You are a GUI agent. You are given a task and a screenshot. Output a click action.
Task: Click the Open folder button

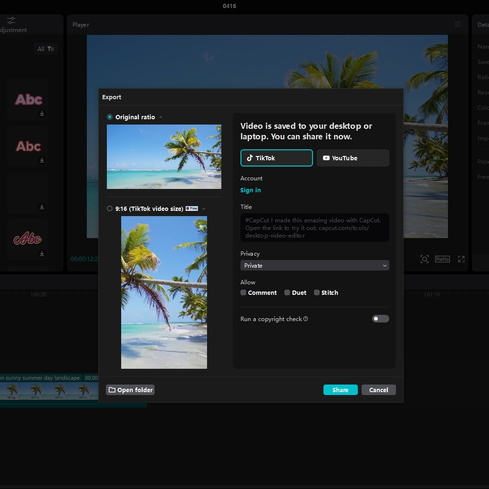pos(130,390)
